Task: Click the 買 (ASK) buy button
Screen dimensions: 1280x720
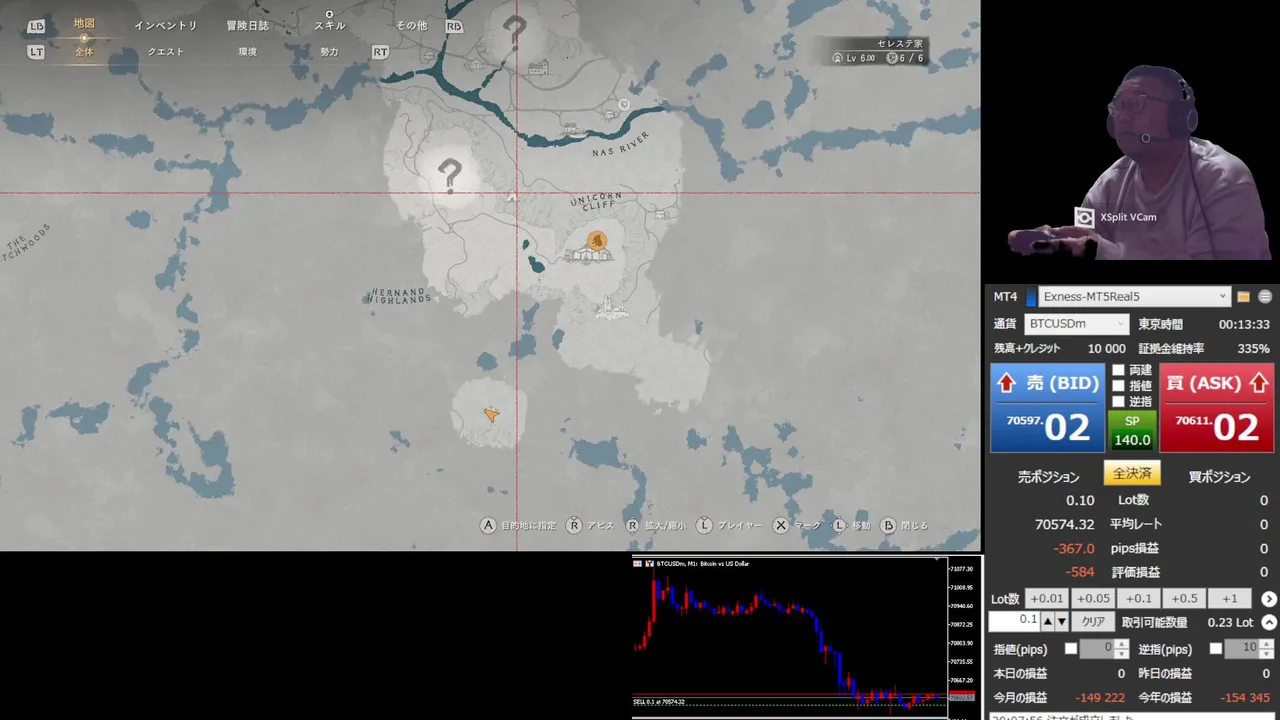Action: coord(1216,408)
